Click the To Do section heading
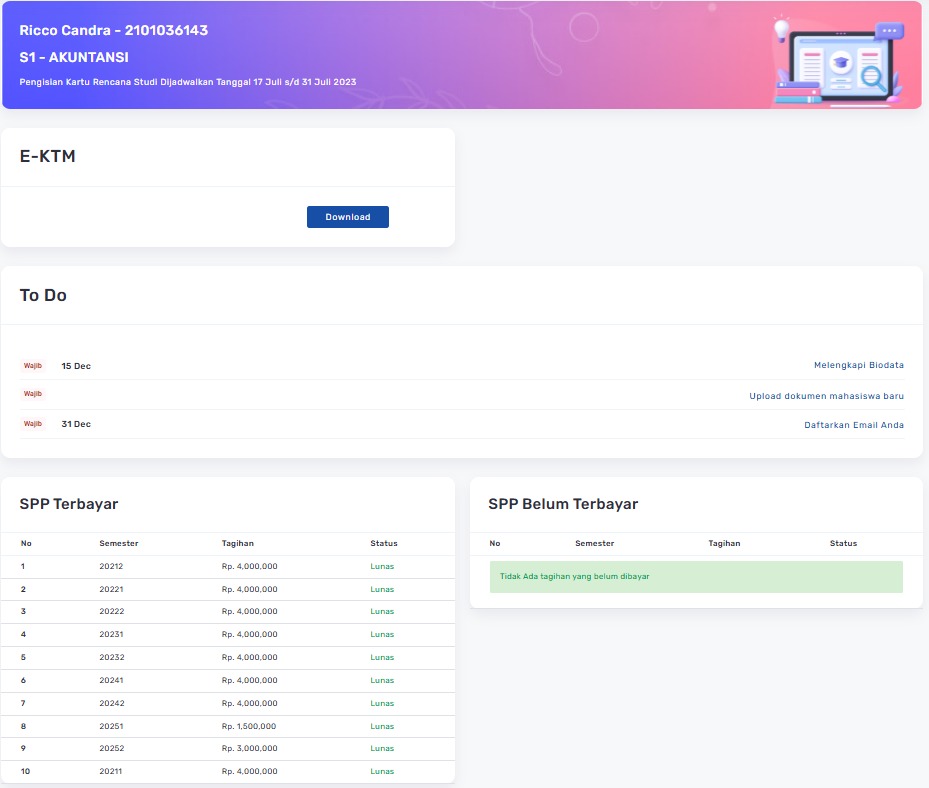Image resolution: width=929 pixels, height=788 pixels. [43, 295]
